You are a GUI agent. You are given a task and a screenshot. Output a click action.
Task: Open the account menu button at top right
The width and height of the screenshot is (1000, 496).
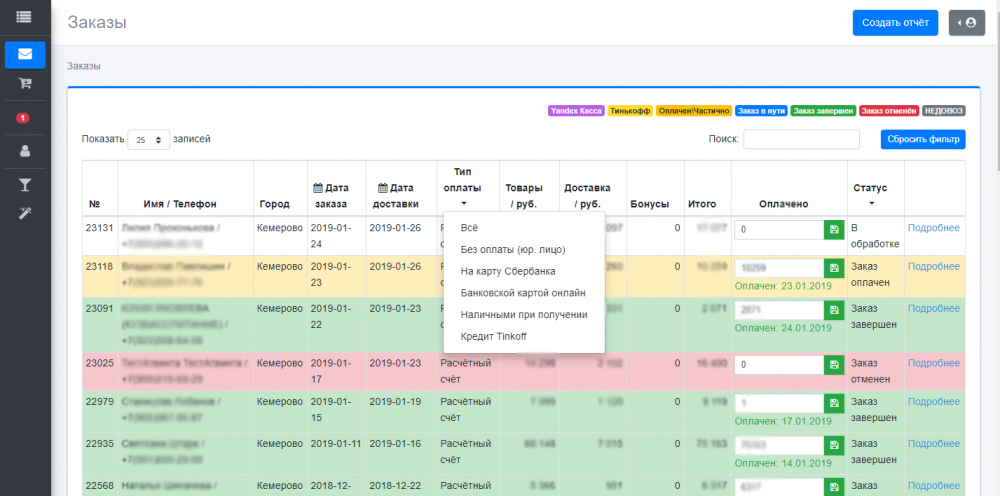[x=966, y=23]
